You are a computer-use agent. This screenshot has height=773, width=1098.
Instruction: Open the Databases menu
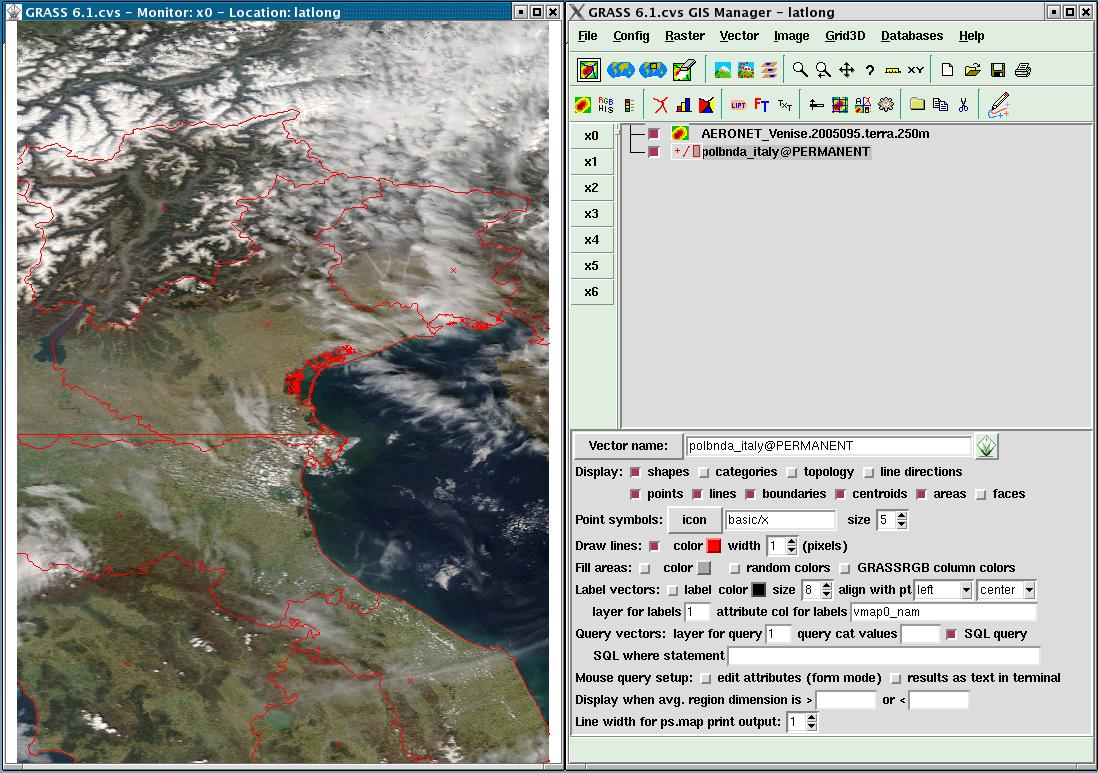911,36
